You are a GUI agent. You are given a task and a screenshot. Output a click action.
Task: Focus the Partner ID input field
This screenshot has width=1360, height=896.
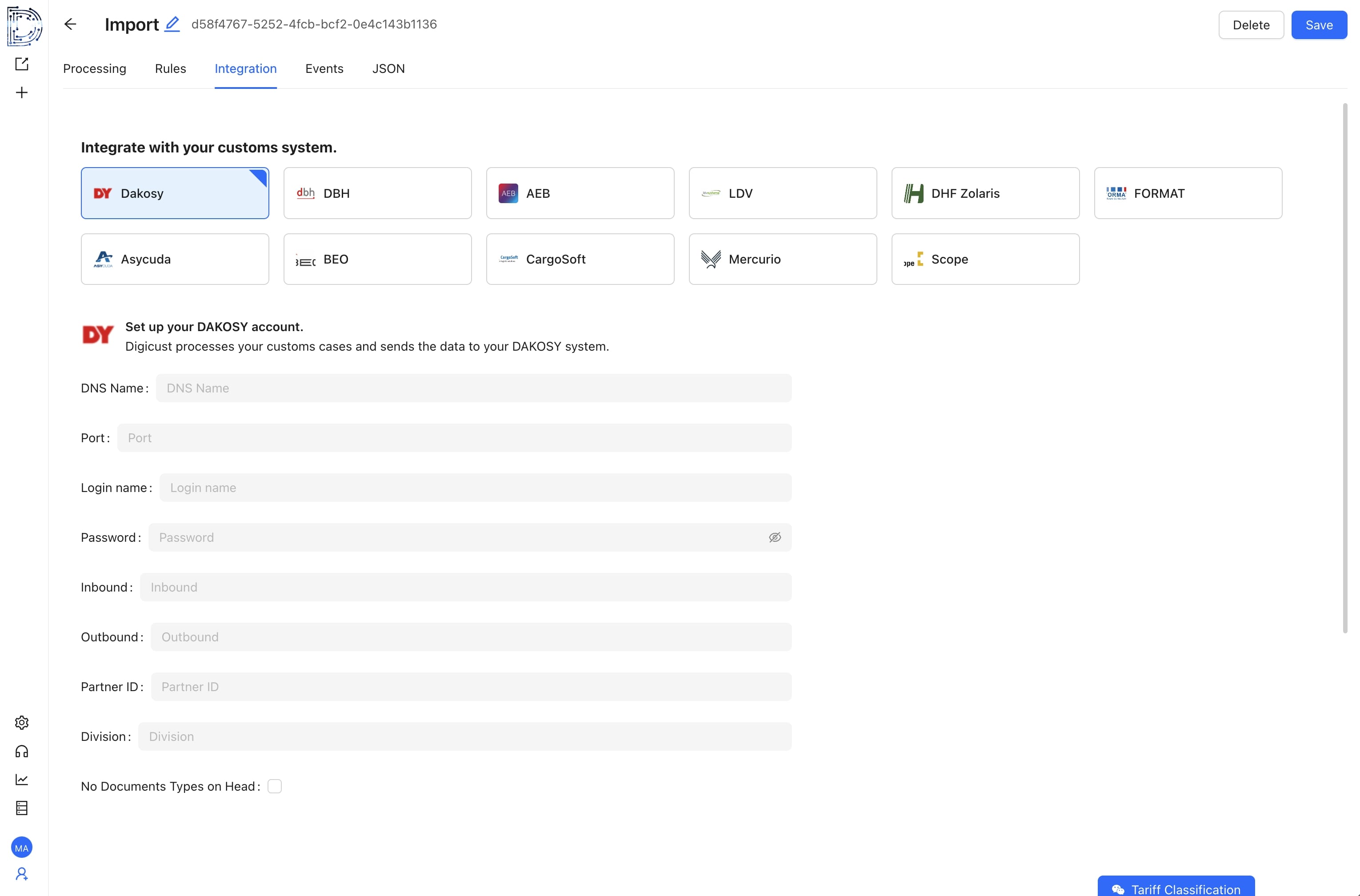(472, 686)
